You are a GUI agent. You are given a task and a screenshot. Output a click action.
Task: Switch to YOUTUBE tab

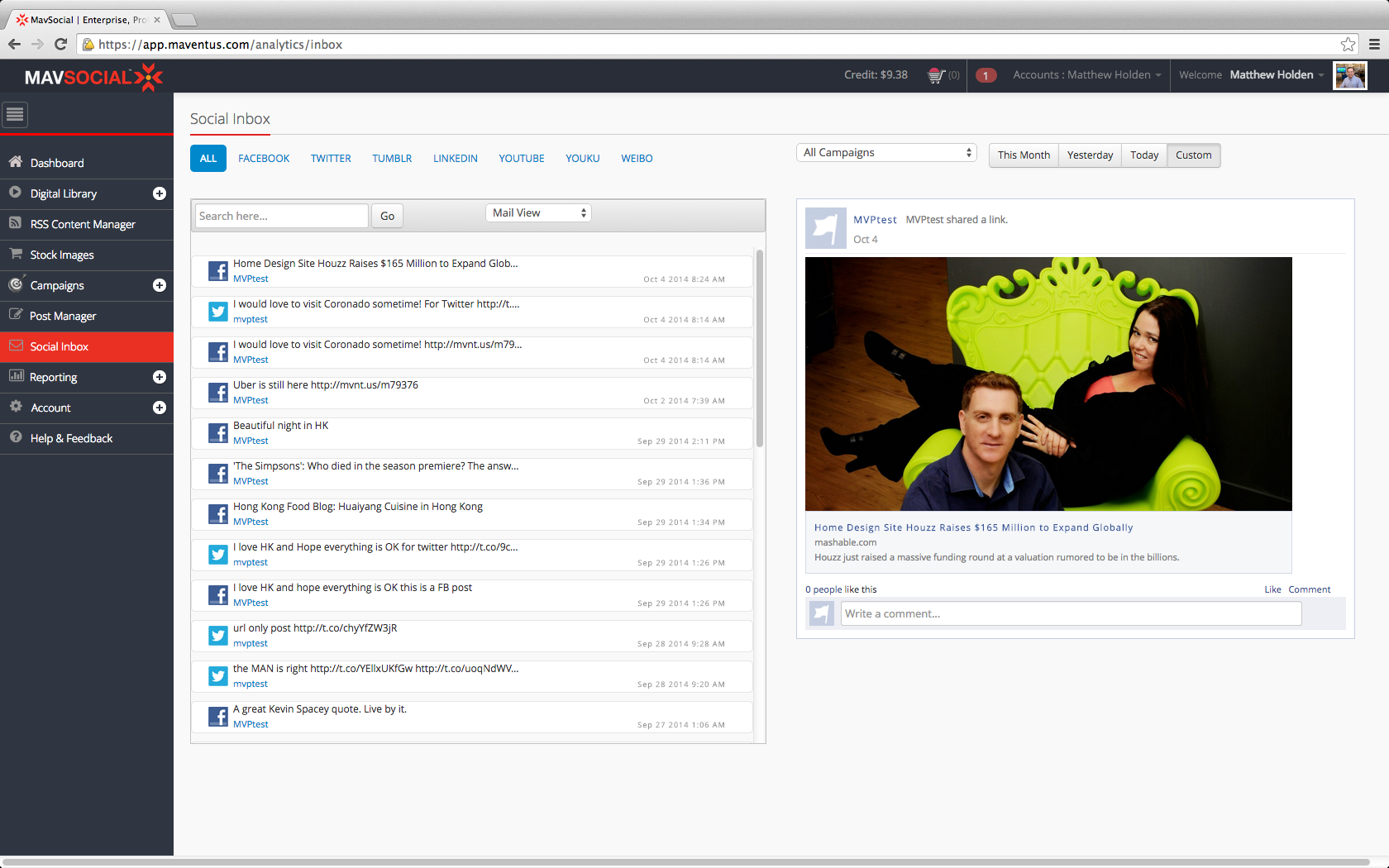click(522, 159)
